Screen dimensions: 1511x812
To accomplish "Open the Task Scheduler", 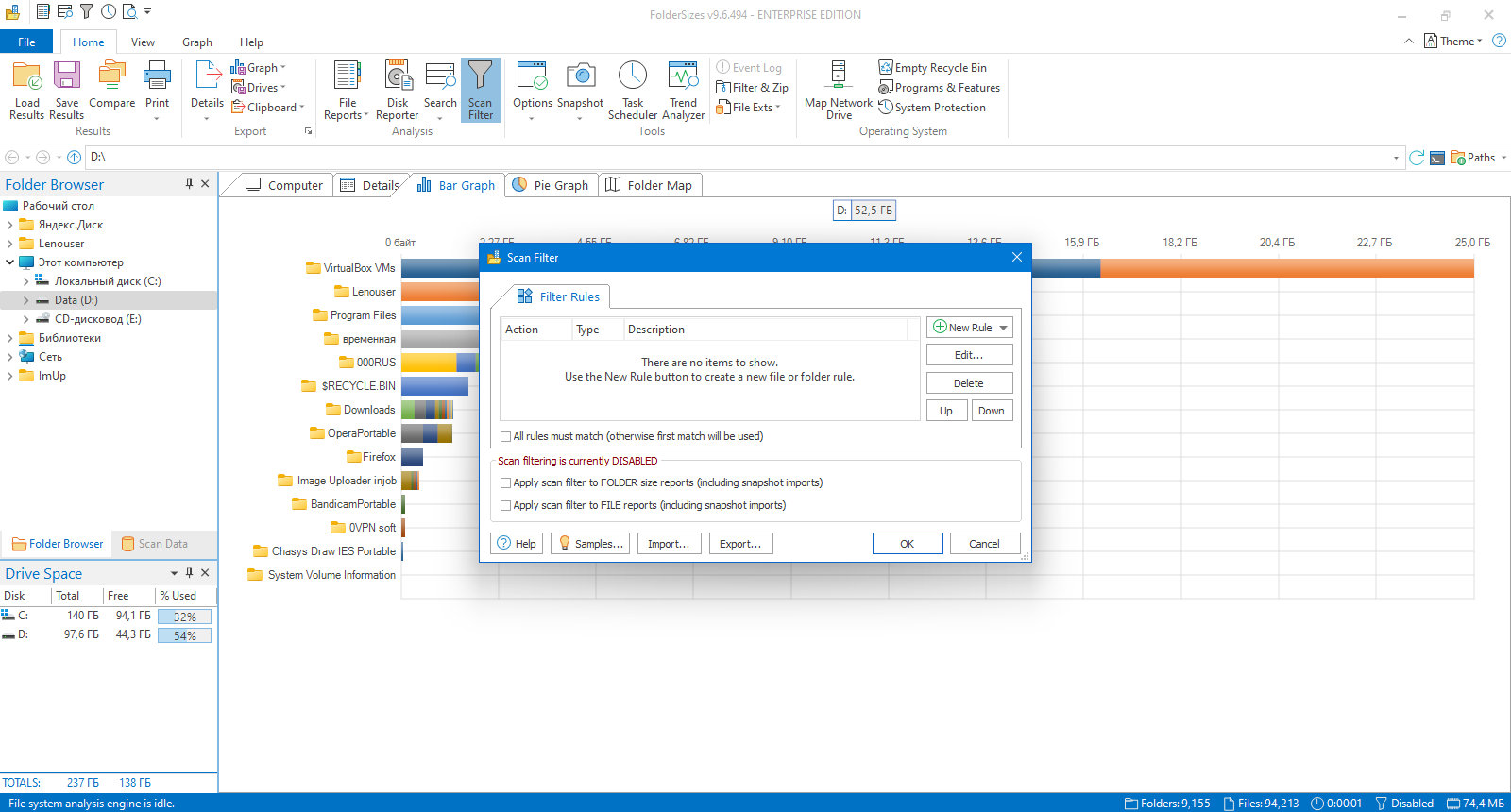I will 633,90.
